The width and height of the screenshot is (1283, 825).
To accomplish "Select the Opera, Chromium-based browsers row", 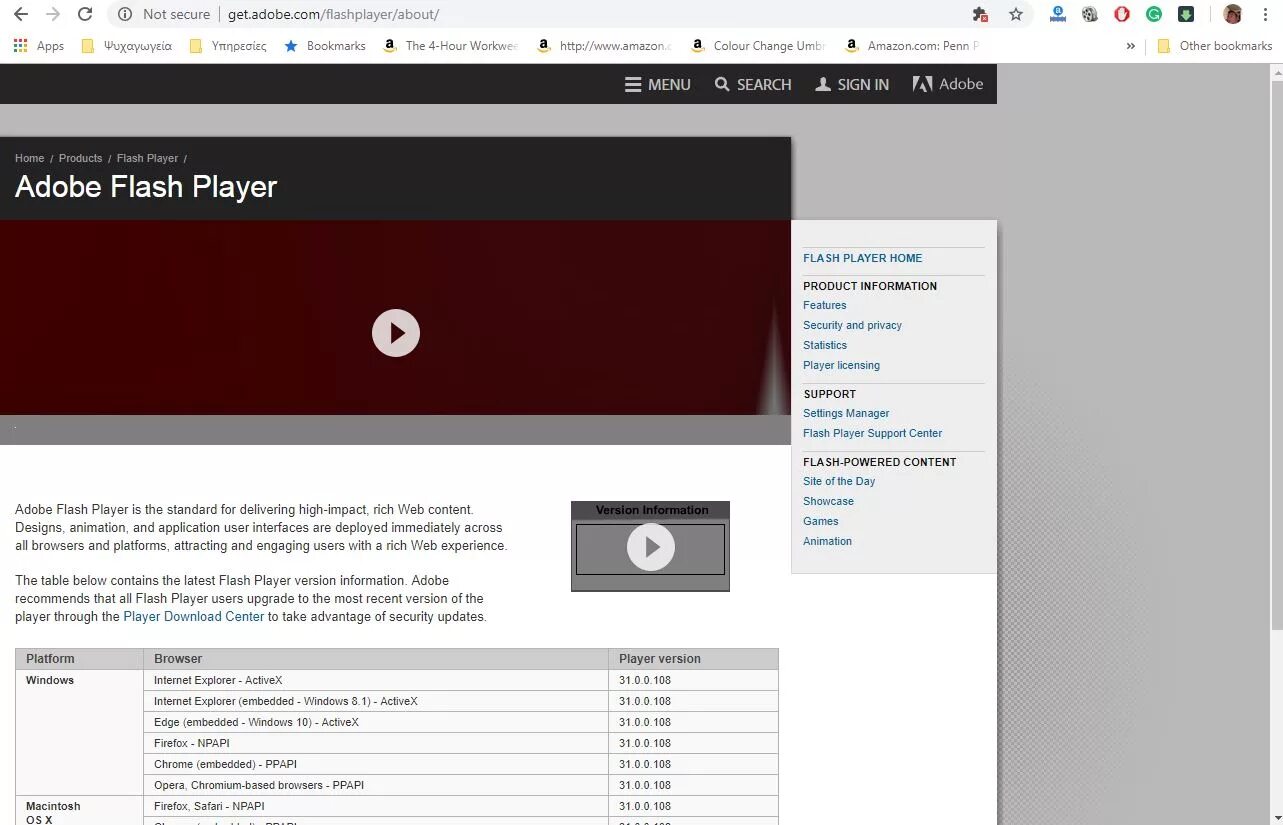I will (x=461, y=785).
